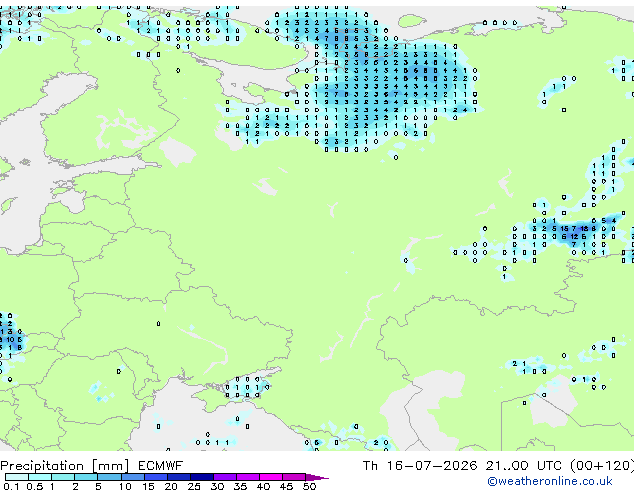Click the 10–15 mm blue legend swatch
The height and width of the screenshot is (490, 634).
(x=132, y=477)
